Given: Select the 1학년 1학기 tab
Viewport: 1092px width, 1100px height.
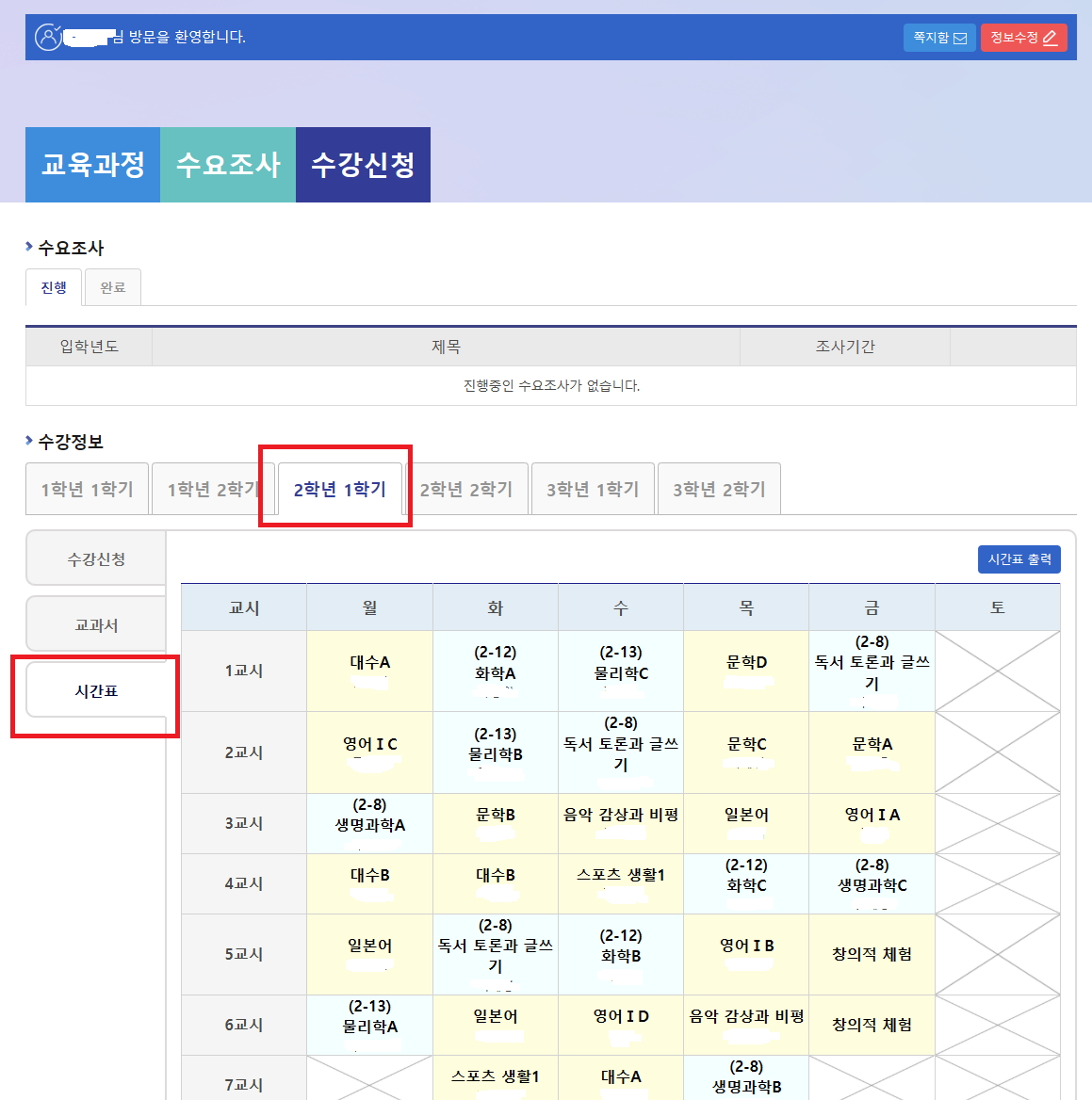Looking at the screenshot, I should (87, 489).
